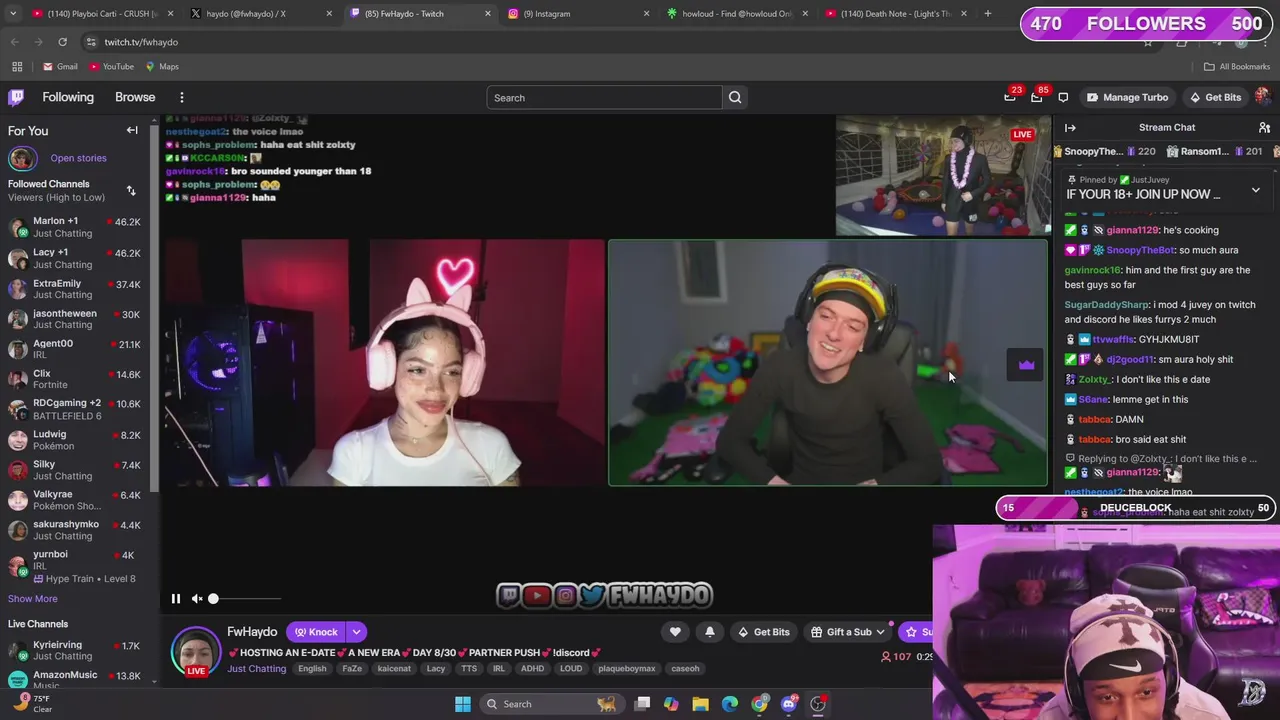Open browser tab search dropdown
The width and height of the screenshot is (1280, 720).
click(13, 13)
